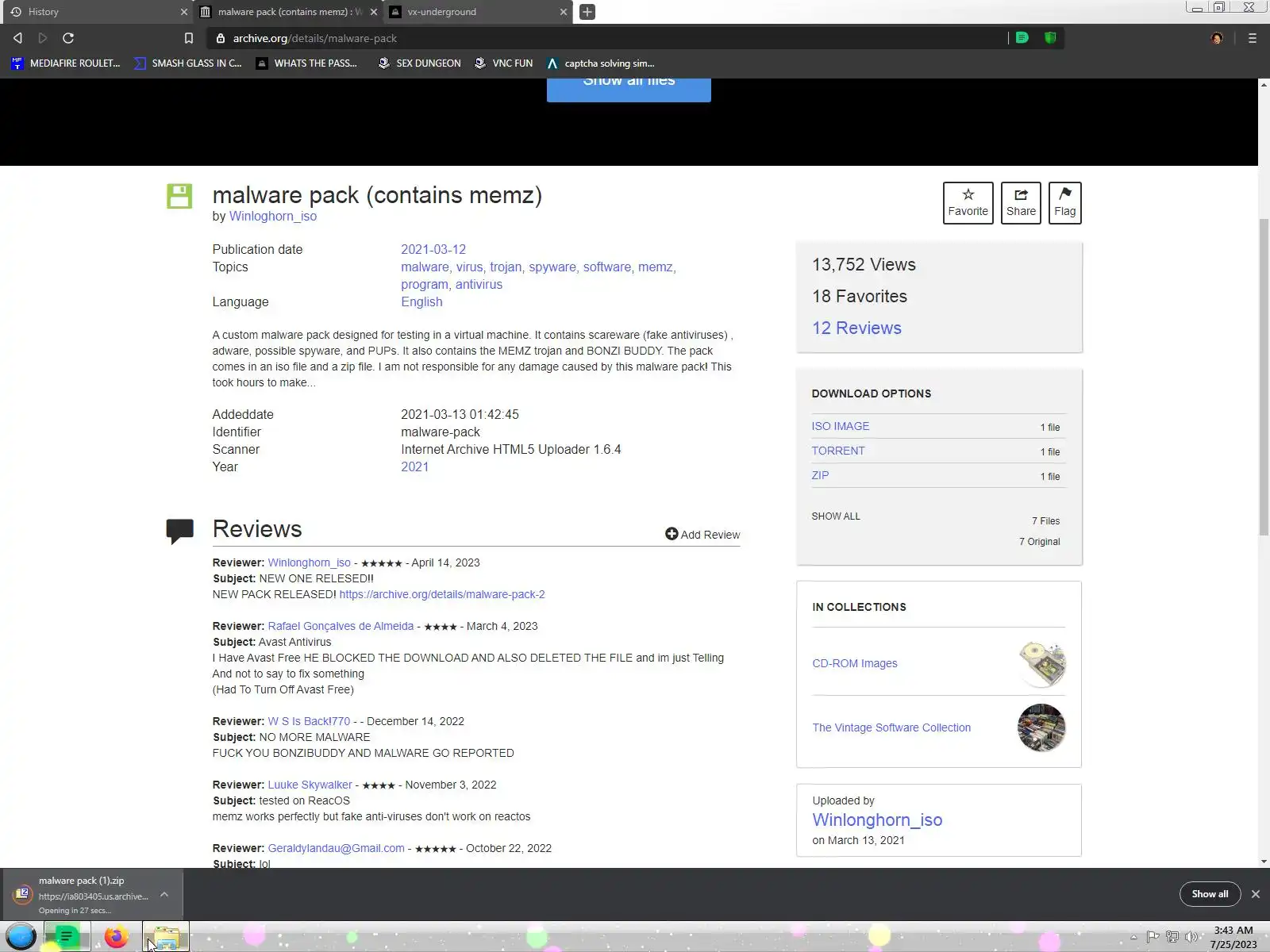This screenshot has width=1270, height=952.
Task: Download the TORRENT file
Action: click(838, 451)
